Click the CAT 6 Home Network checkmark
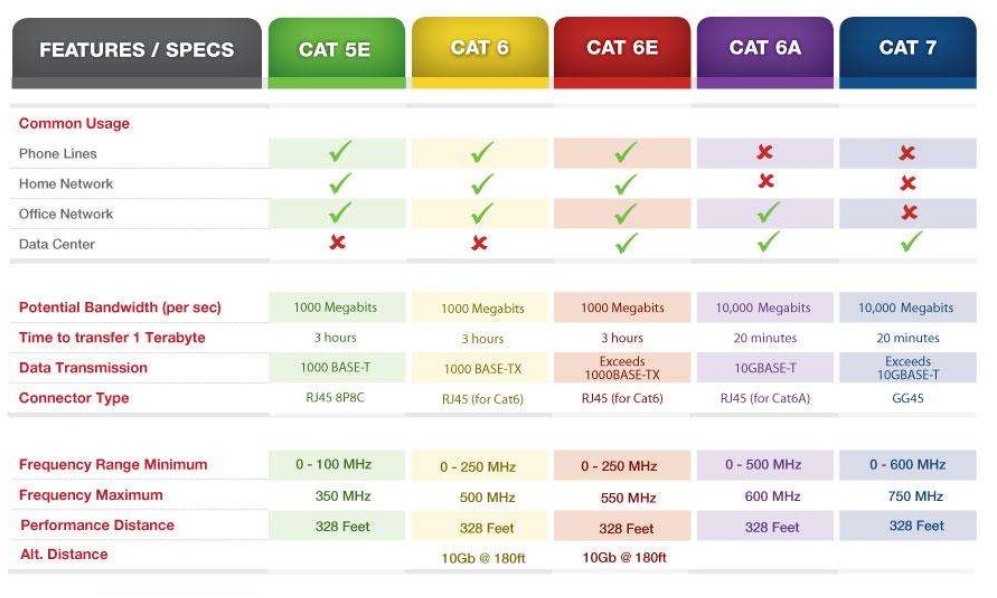 [482, 184]
